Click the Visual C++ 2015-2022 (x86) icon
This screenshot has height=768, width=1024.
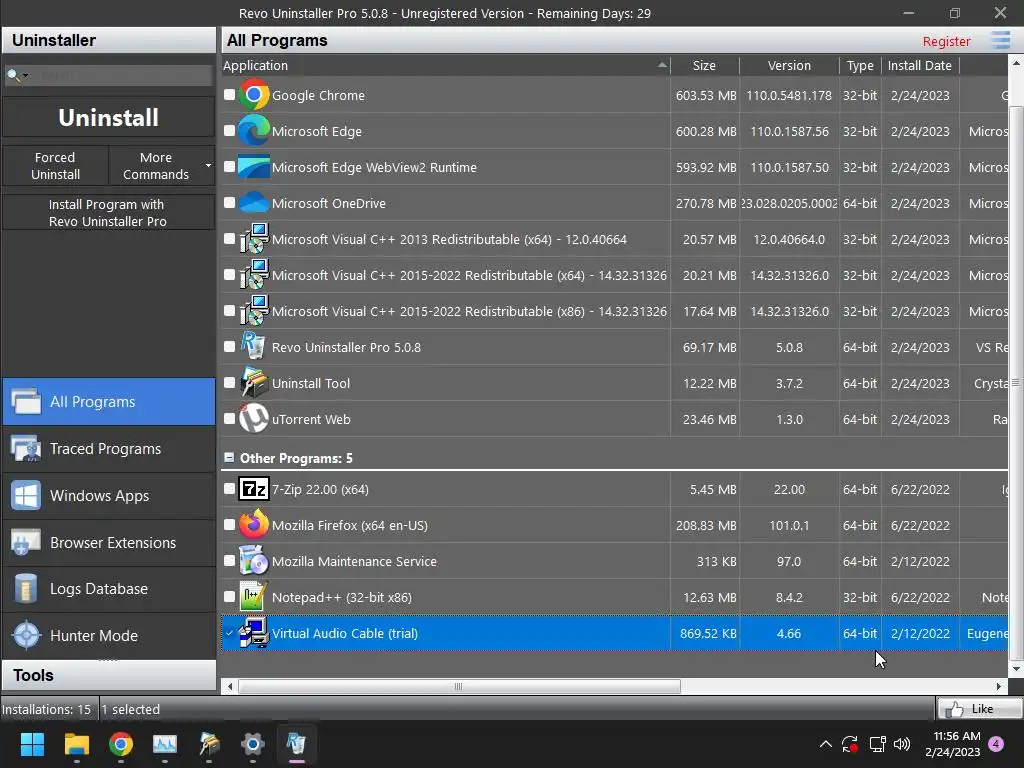[x=254, y=311]
